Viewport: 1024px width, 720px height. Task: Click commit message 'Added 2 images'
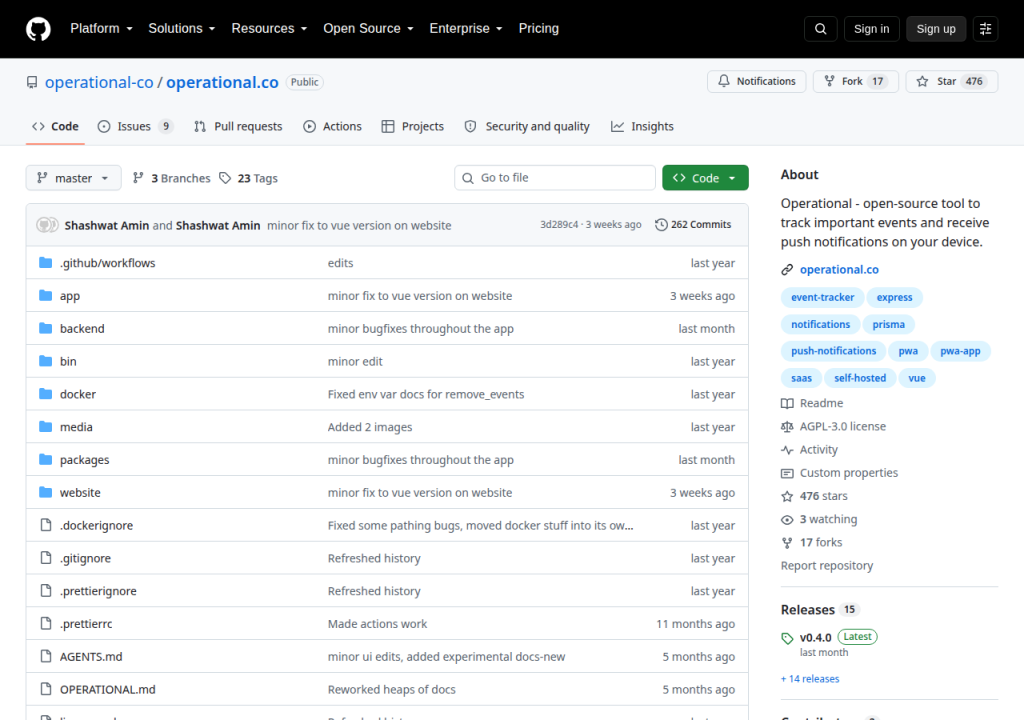point(370,427)
